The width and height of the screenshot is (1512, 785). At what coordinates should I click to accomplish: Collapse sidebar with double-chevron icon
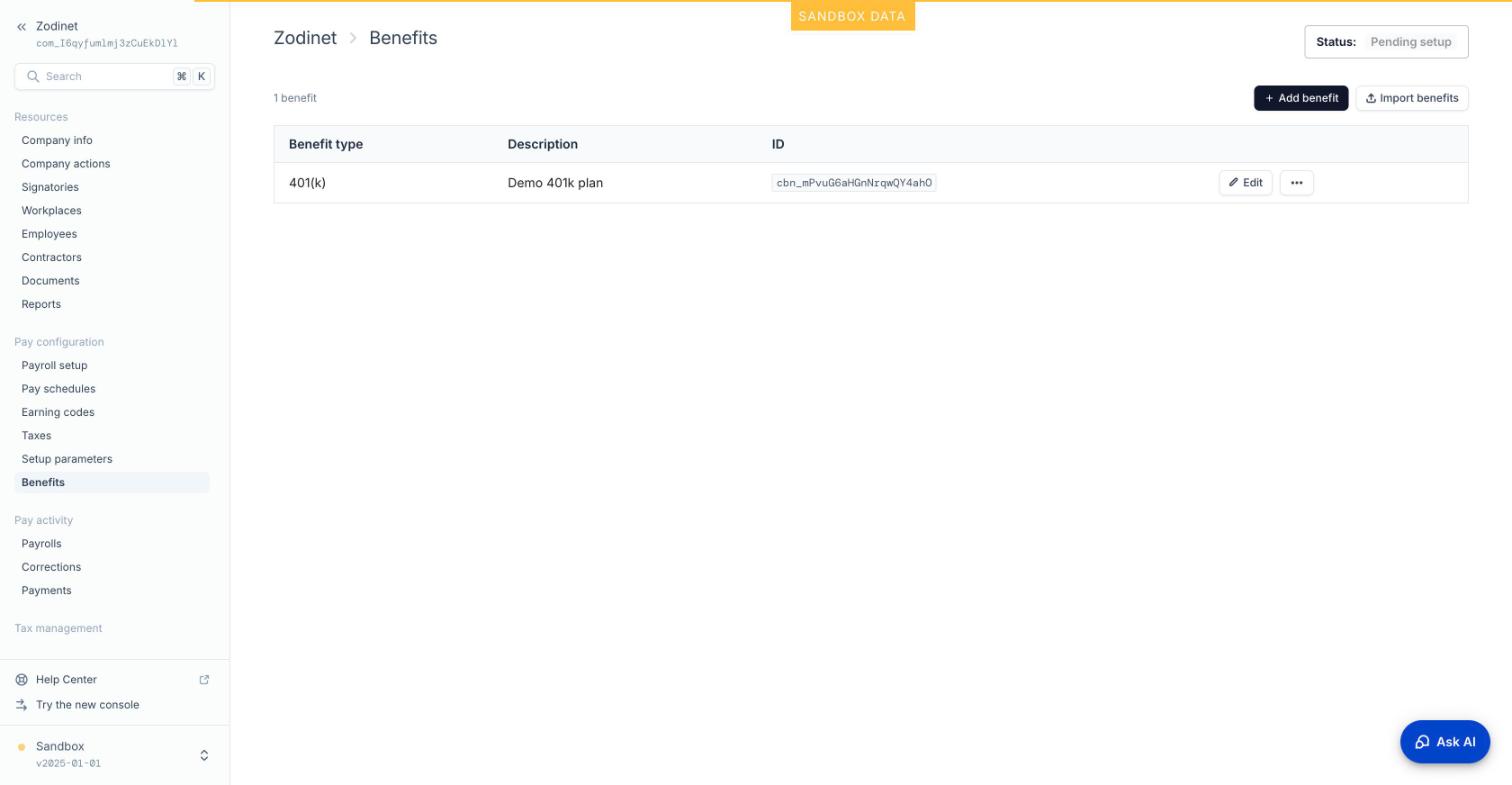click(x=21, y=27)
